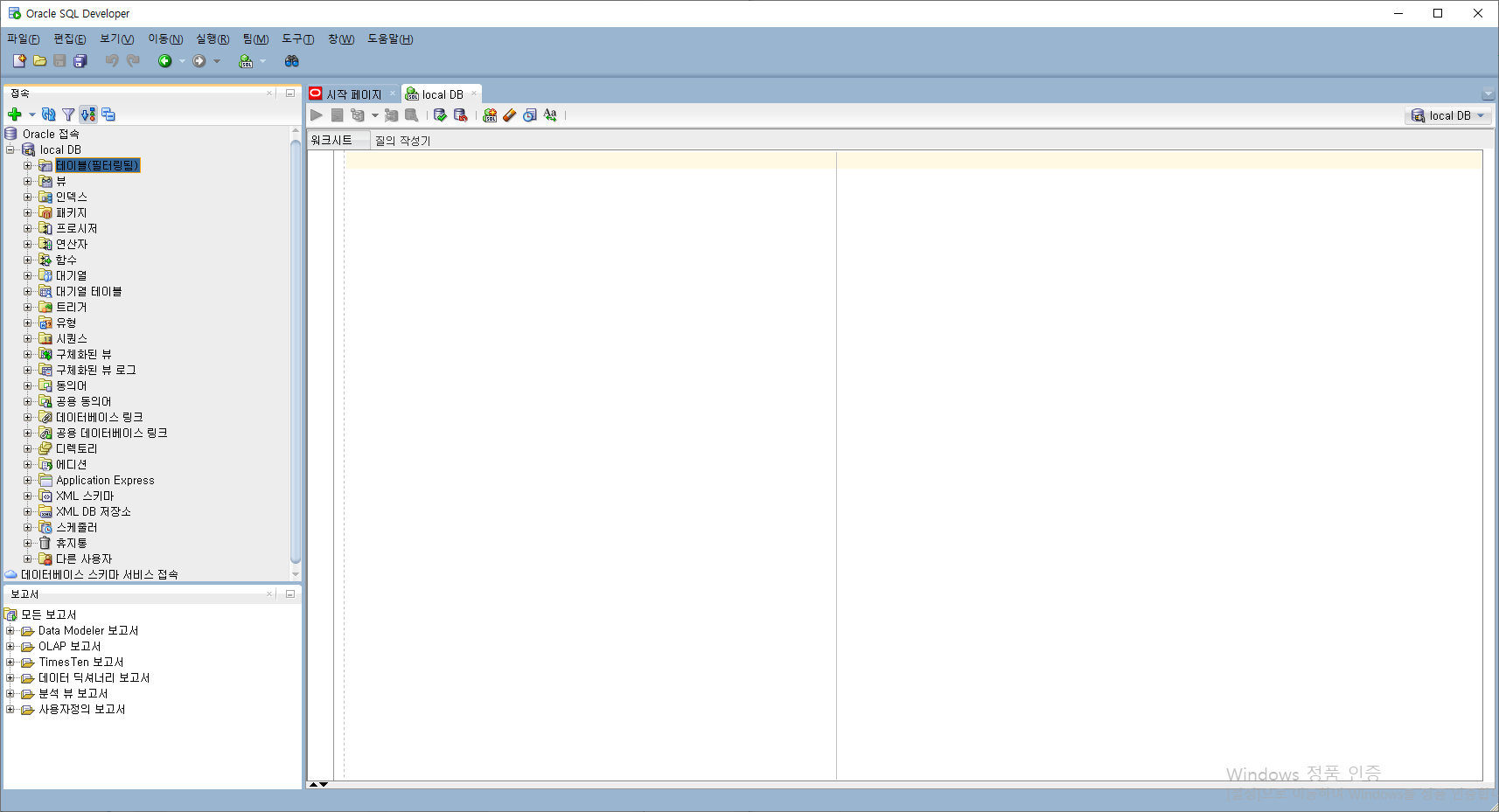Select 데이터베이스 스키마 서비스 접속 item
Viewport: 1499px width, 812px height.
point(100,574)
